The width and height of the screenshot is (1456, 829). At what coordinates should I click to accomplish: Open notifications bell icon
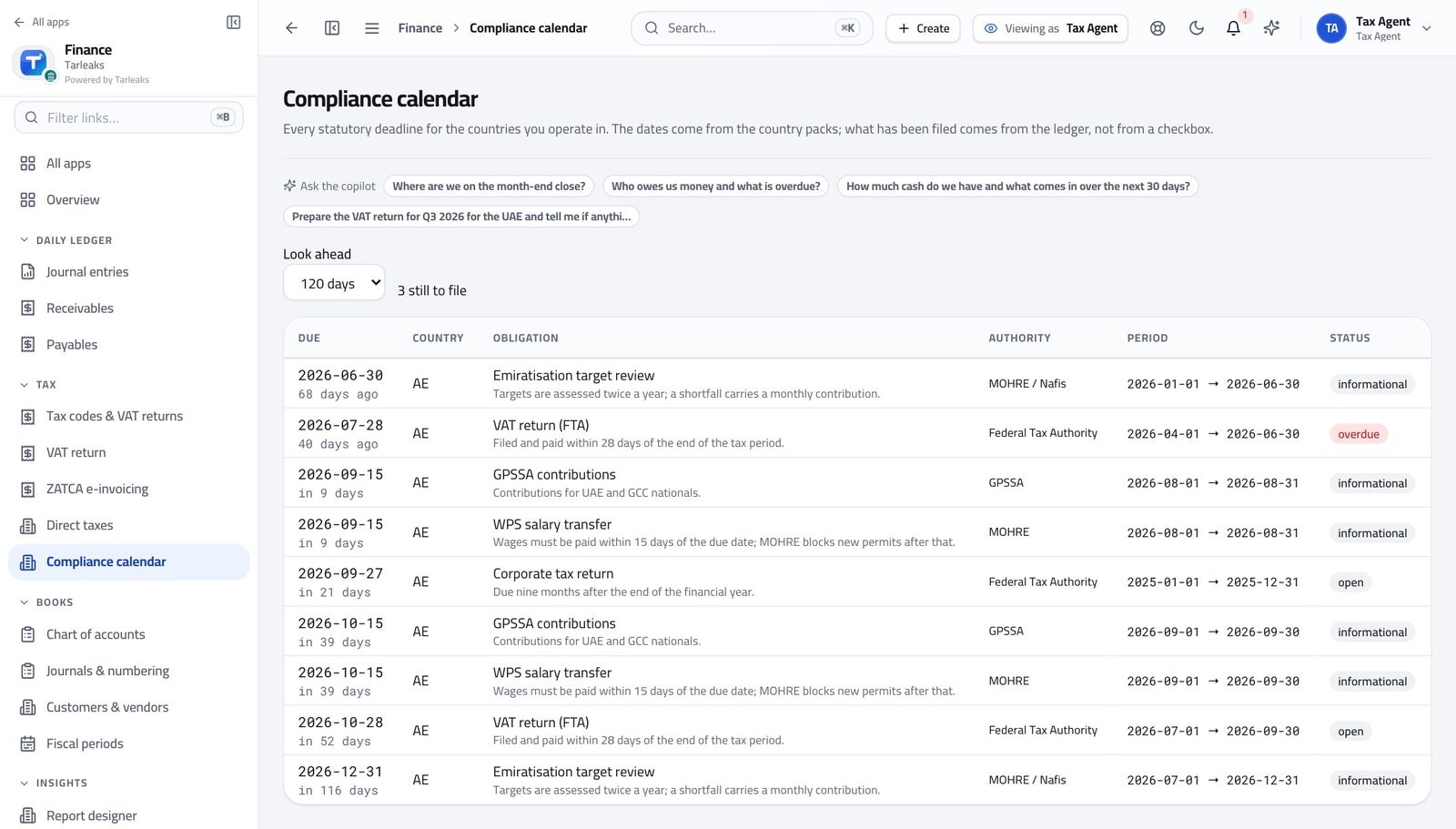[1234, 28]
